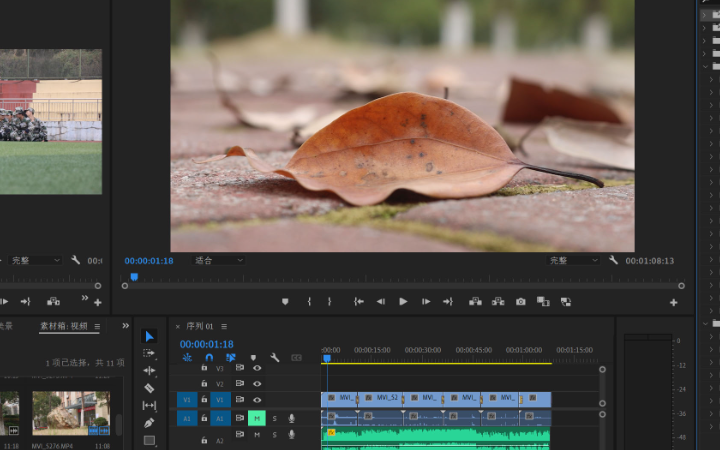Screen dimensions: 720x450
Task: Hide track V3 with eye icon
Action: click(x=257, y=368)
